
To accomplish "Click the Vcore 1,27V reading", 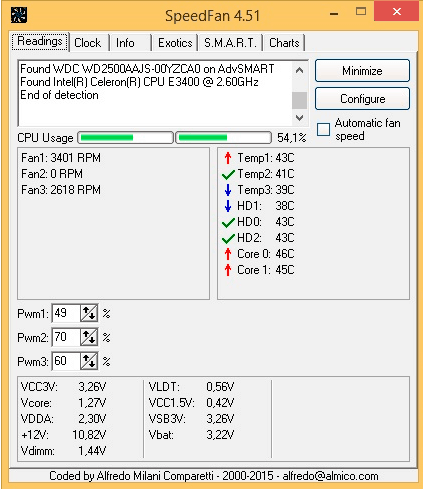I will 63,403.
